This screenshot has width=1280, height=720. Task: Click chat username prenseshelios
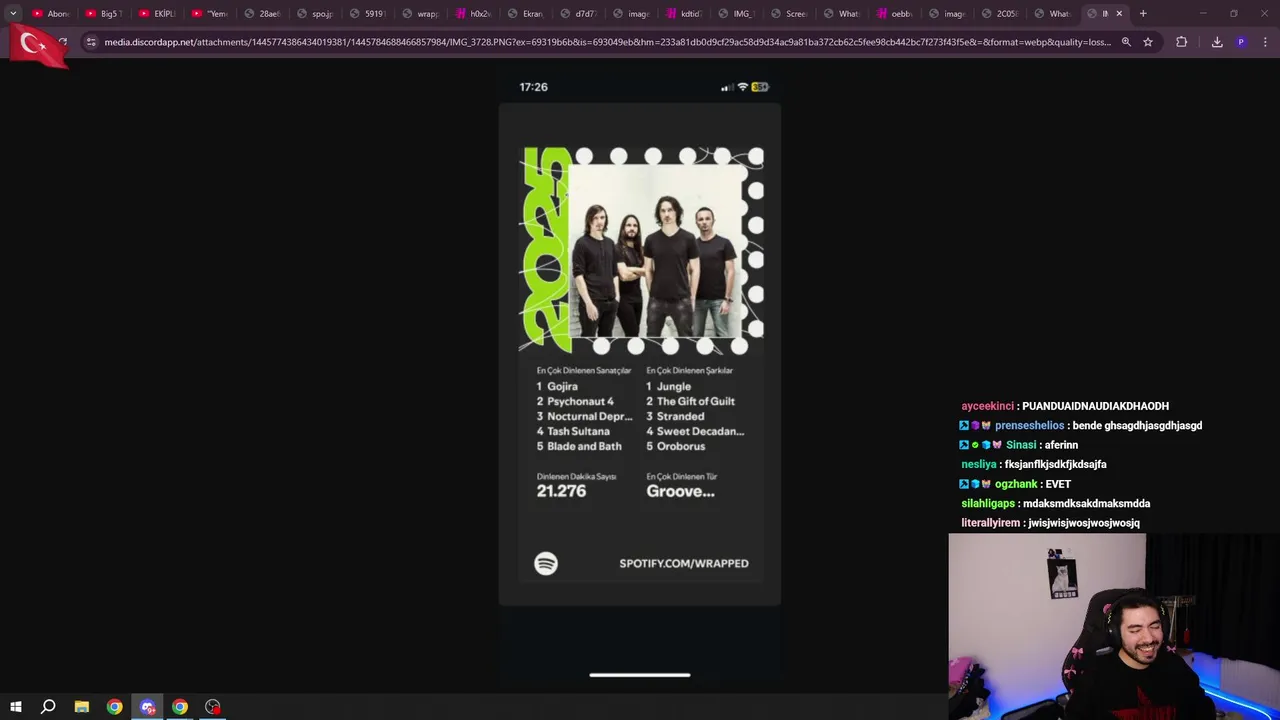[x=1029, y=425]
